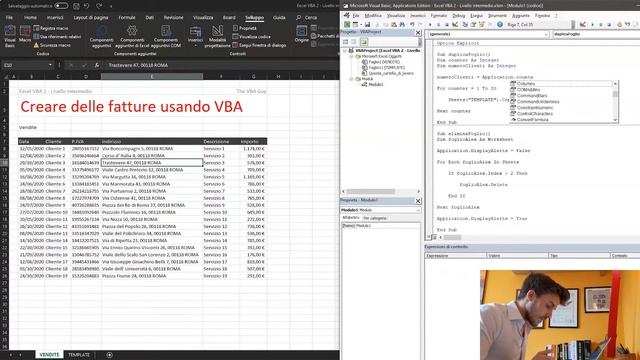Redo via Excel quick access toolbar
The width and height of the screenshot is (640, 360).
(x=99, y=6)
